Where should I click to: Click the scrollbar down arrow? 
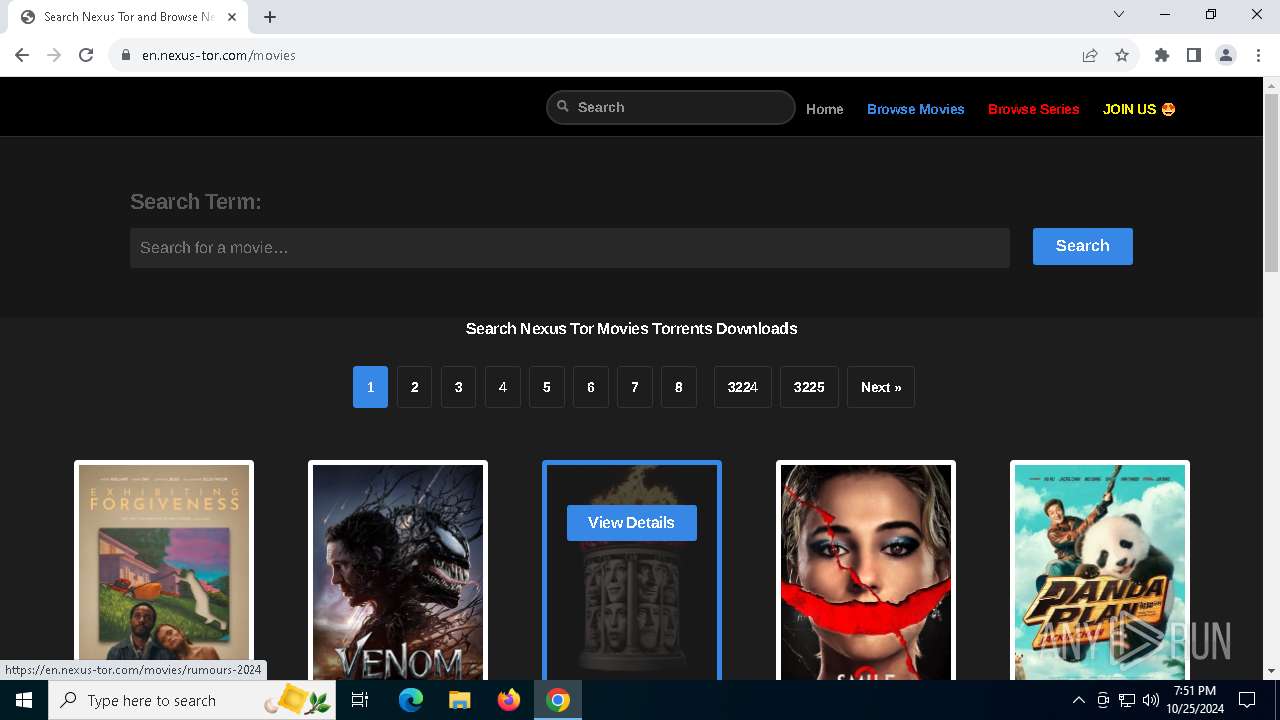pyautogui.click(x=1272, y=671)
